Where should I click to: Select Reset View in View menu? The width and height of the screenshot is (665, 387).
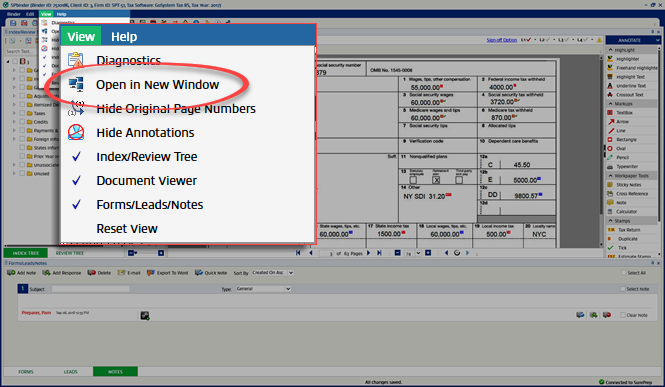point(127,228)
